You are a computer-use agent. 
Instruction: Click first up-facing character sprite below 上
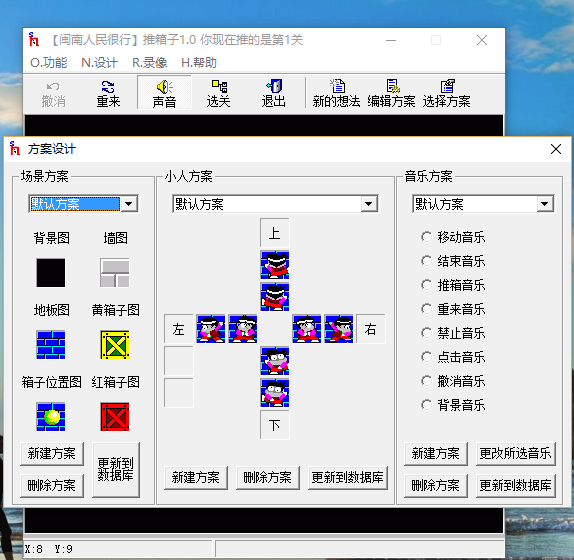(275, 265)
